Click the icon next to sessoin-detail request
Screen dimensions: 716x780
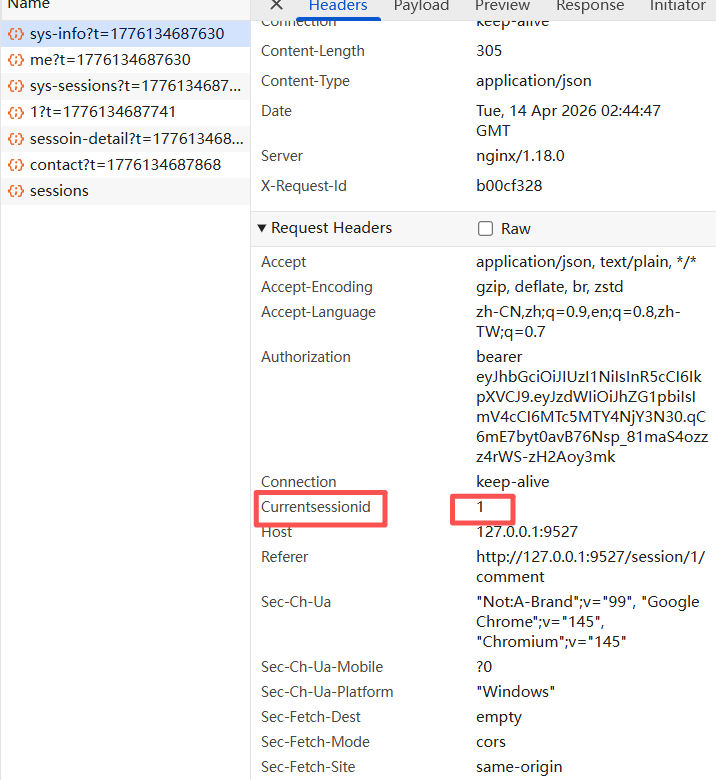pyautogui.click(x=16, y=138)
